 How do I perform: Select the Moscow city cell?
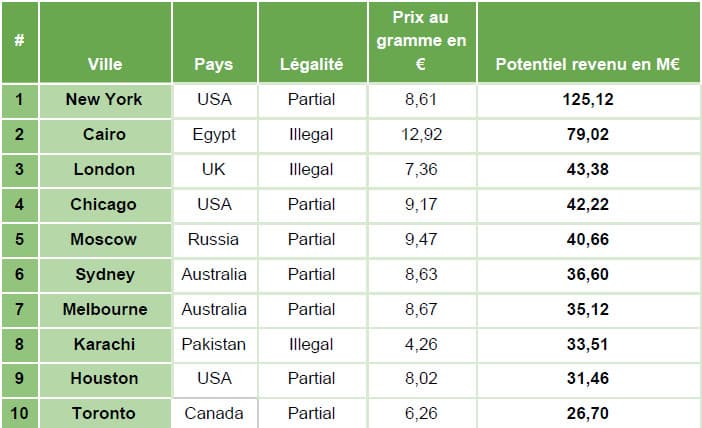click(x=104, y=239)
